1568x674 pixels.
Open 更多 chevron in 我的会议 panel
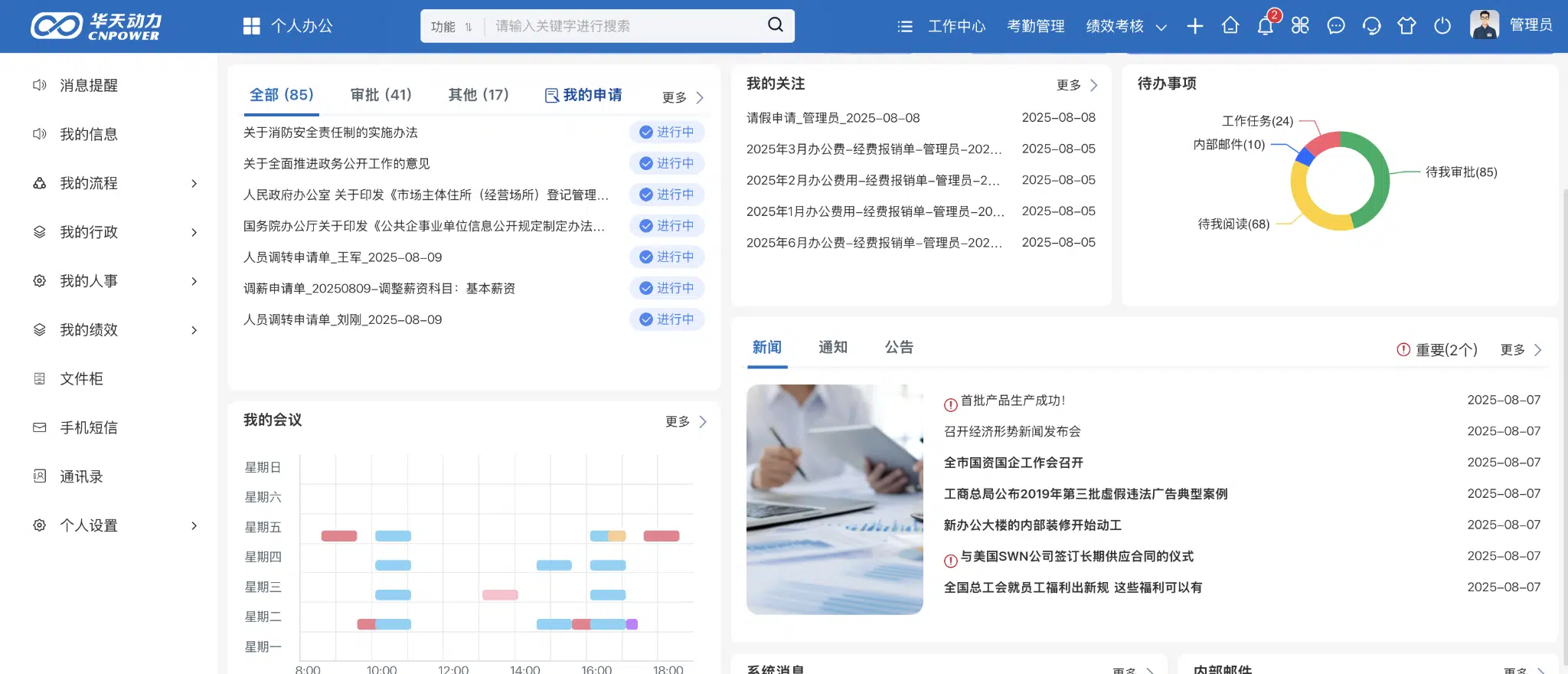point(703,422)
